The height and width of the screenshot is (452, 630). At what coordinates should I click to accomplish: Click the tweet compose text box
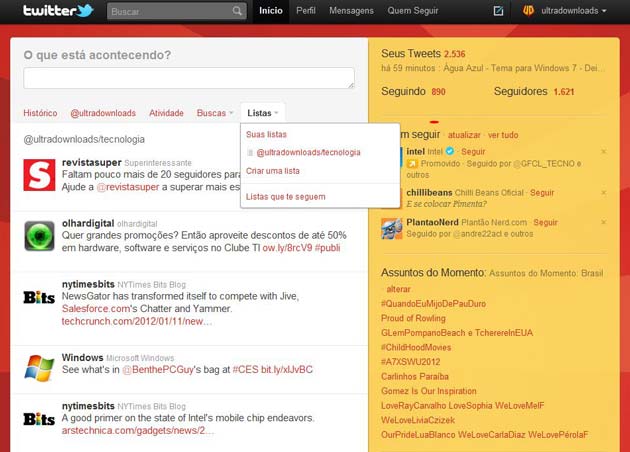189,78
